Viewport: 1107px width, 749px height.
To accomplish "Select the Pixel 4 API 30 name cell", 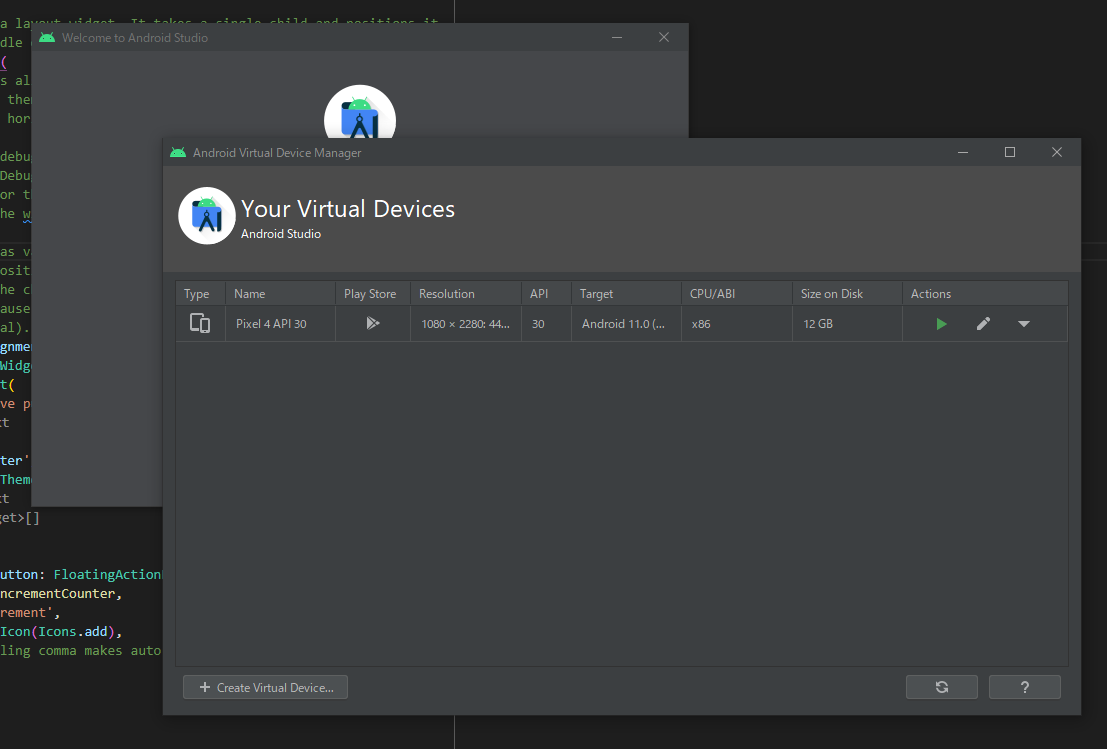I will (280, 324).
